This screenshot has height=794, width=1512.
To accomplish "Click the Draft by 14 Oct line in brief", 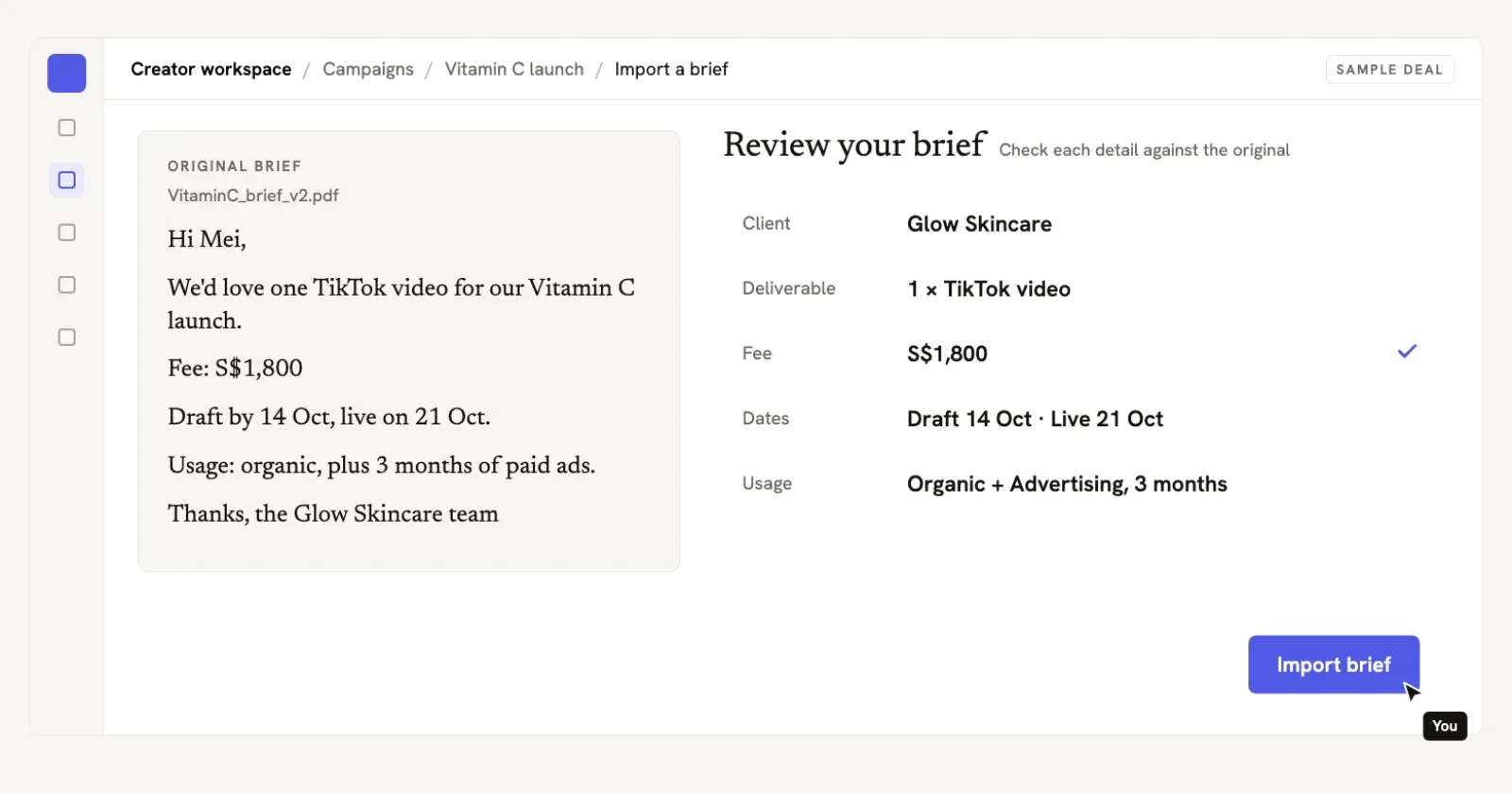I will click(329, 417).
